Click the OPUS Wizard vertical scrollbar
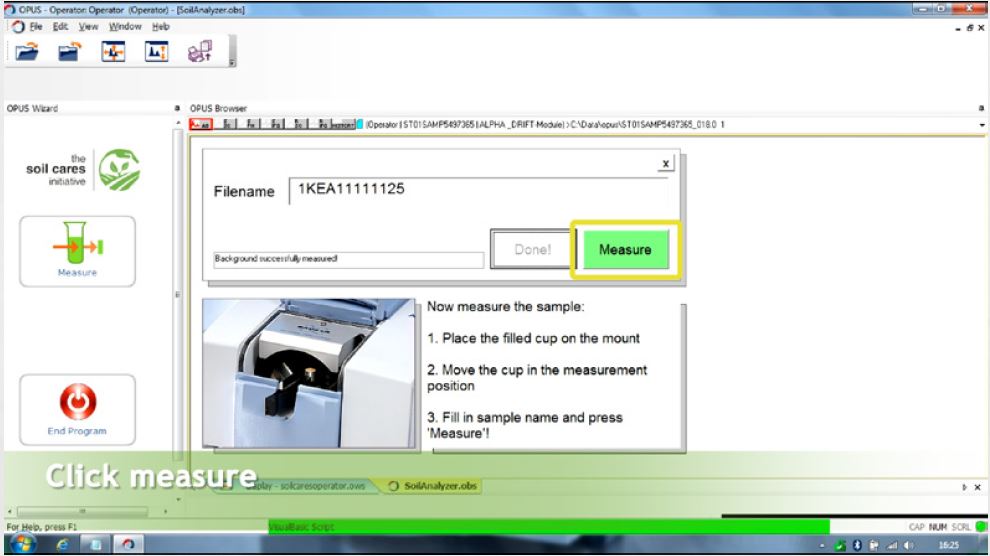 coord(177,294)
